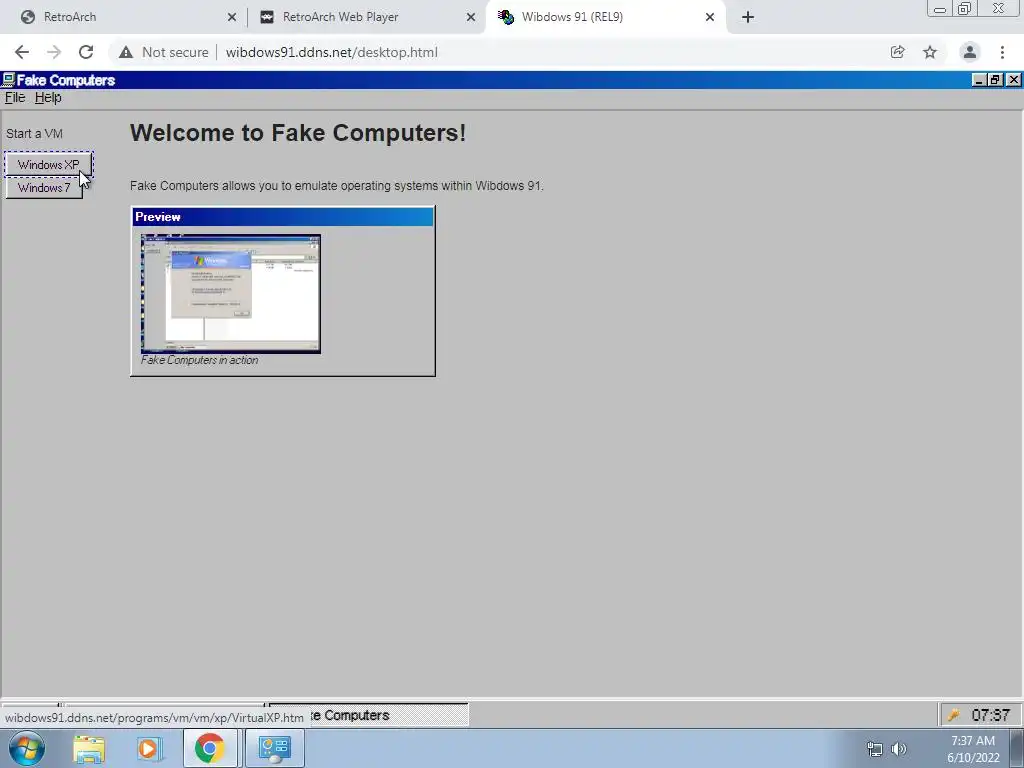Launch the Windows XP virtual machine
The image size is (1024, 768).
point(48,165)
